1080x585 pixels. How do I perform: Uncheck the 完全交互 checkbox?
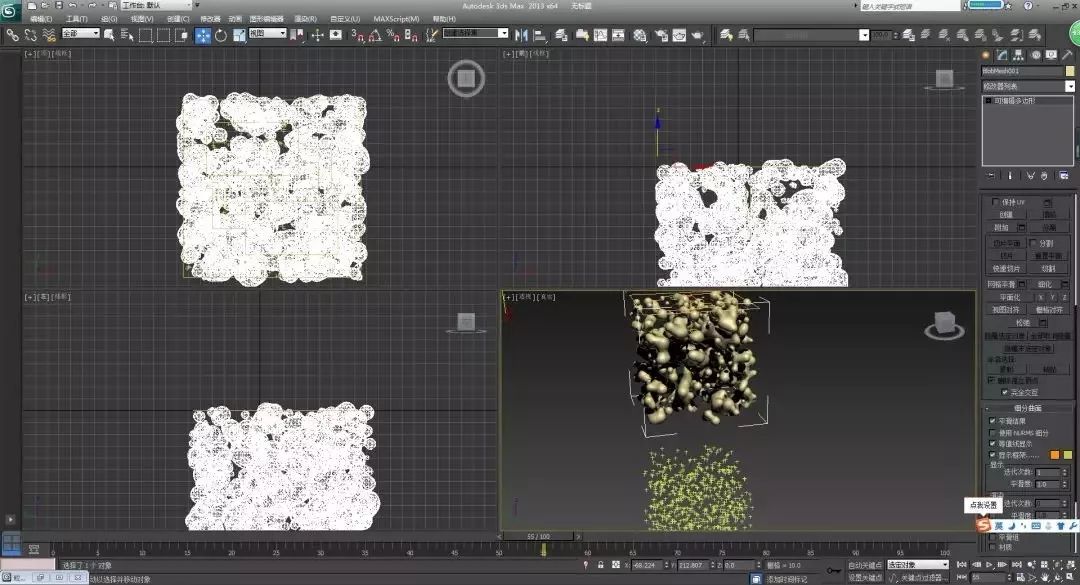tap(1004, 392)
